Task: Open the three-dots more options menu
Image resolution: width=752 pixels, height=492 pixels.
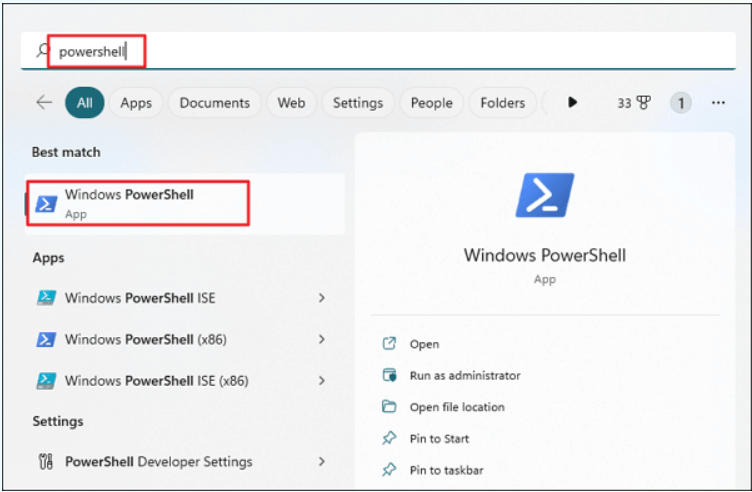Action: click(x=718, y=103)
